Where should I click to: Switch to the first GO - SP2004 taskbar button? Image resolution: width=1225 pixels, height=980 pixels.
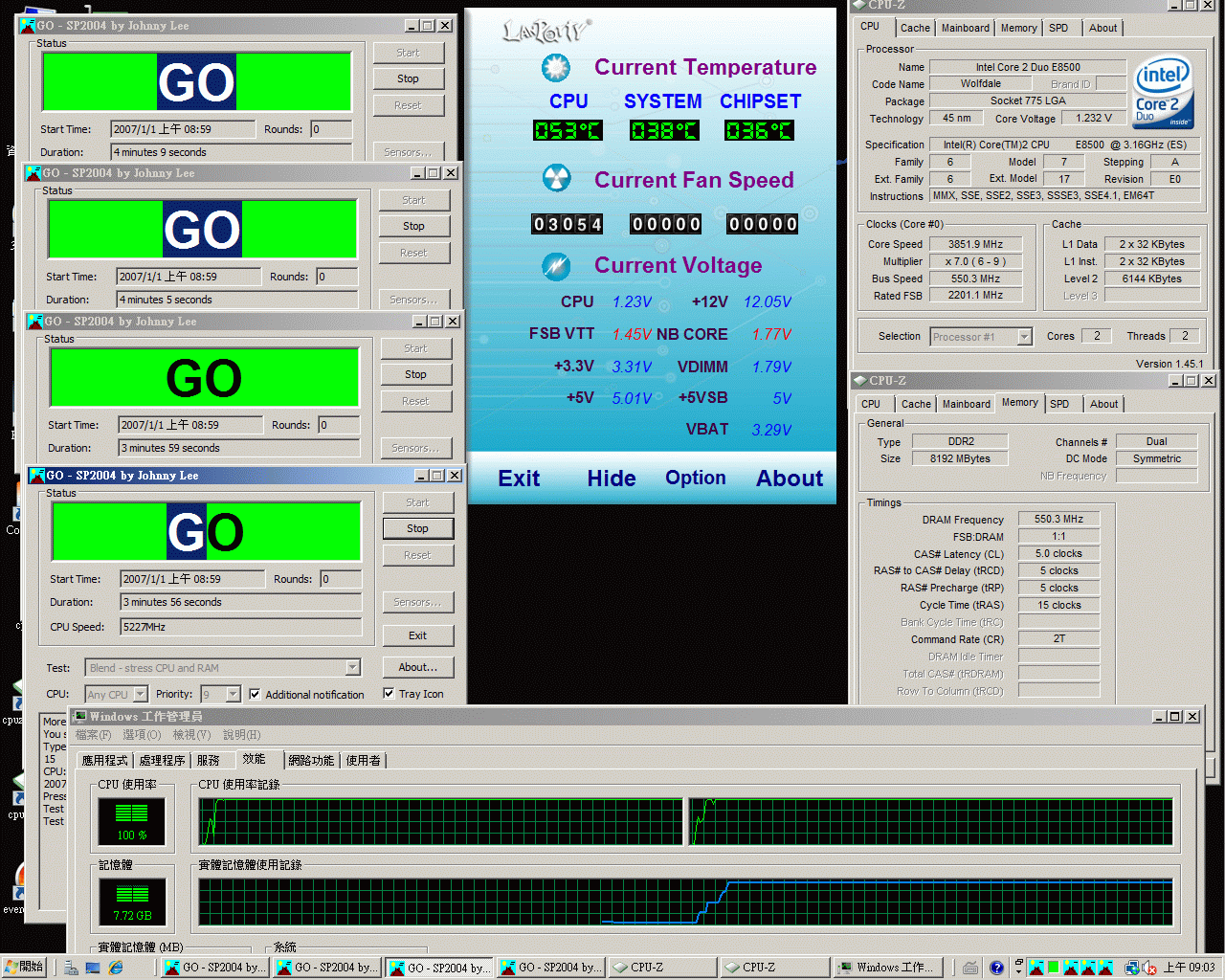click(215, 968)
